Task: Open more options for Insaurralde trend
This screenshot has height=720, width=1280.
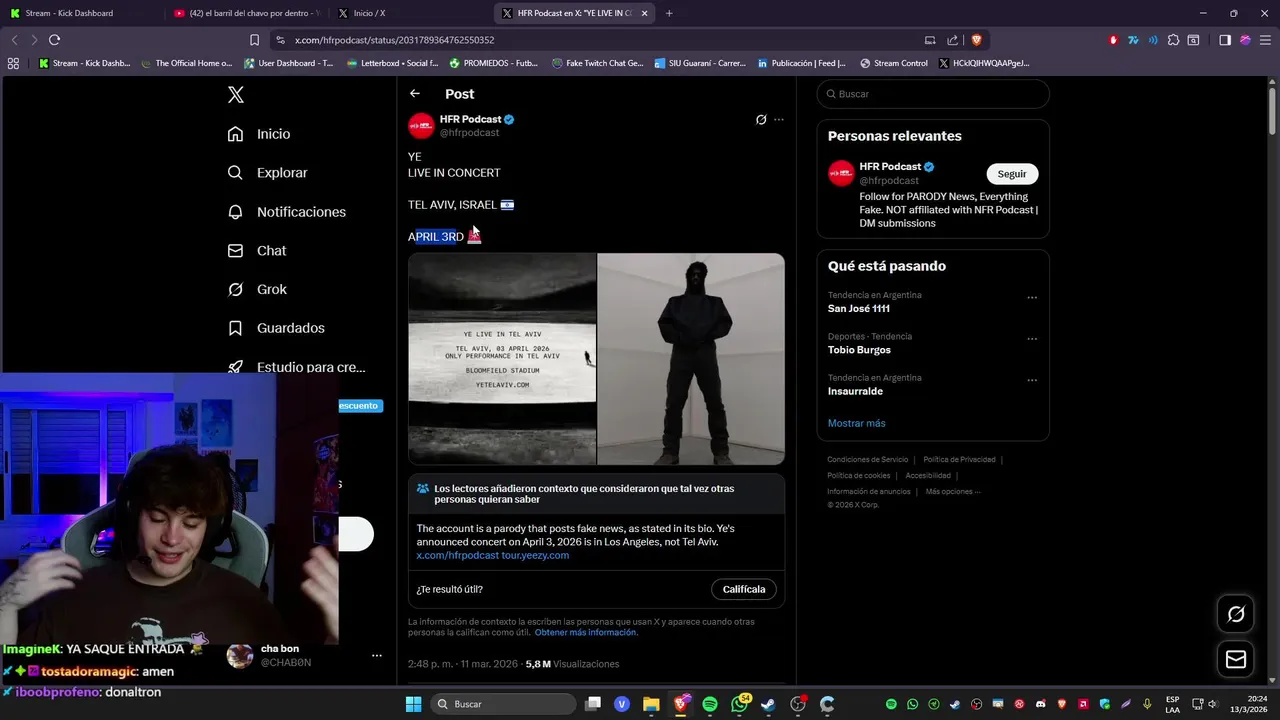Action: [1032, 380]
